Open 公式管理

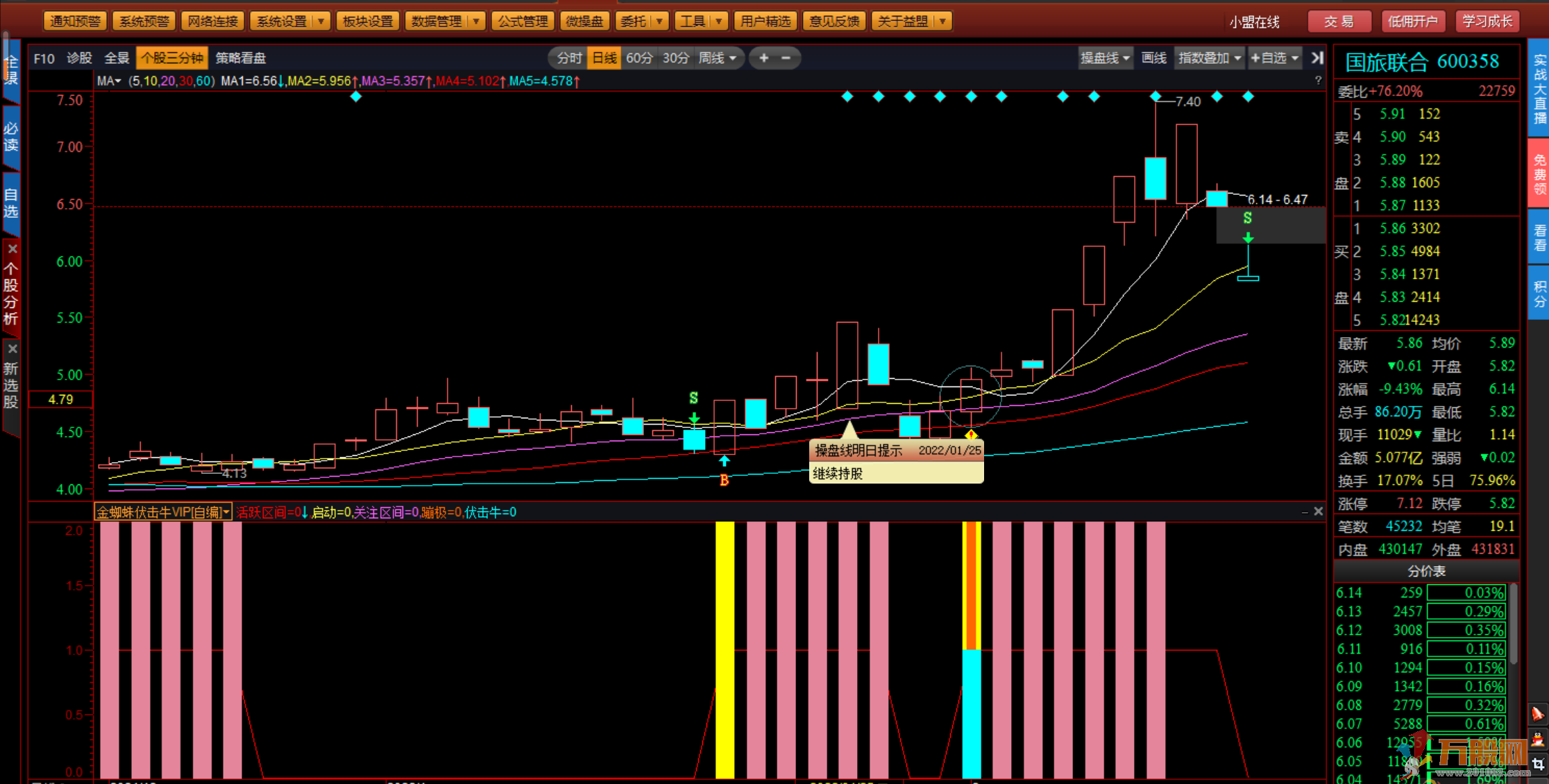[x=523, y=22]
